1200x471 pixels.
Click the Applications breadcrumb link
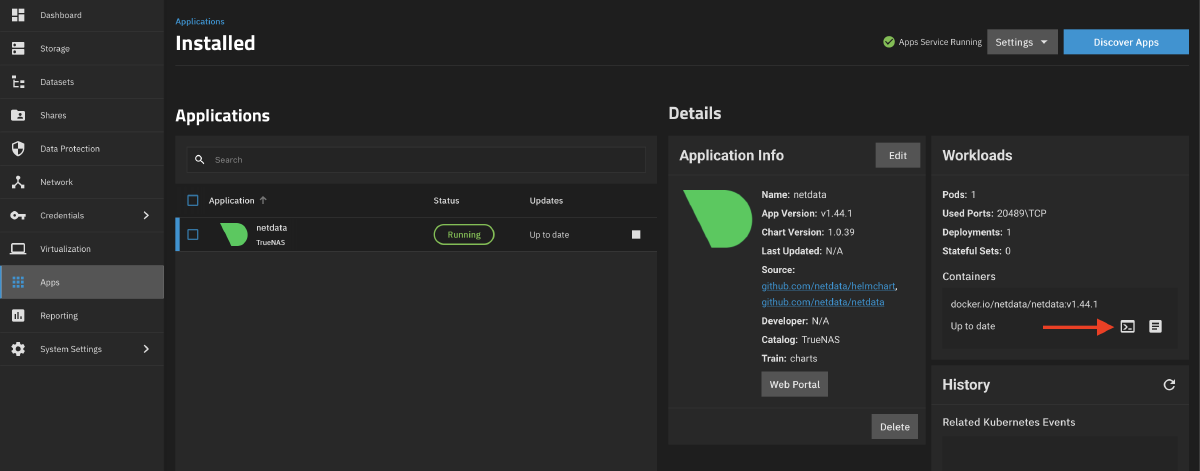[200, 21]
